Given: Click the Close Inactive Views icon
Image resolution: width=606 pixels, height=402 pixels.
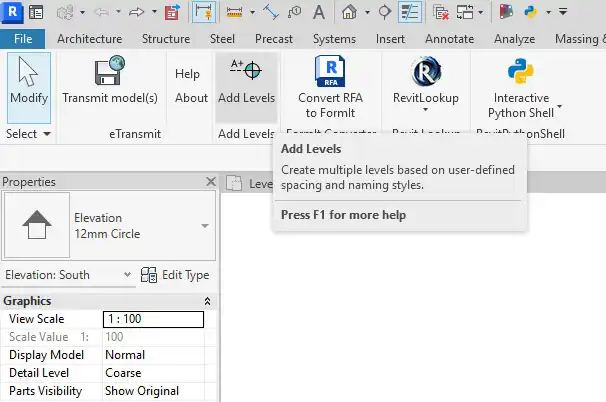Looking at the screenshot, I should [441, 12].
